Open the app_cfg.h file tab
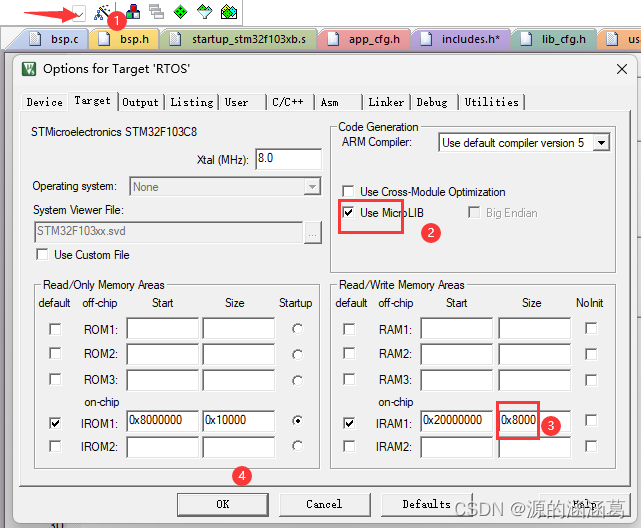 (364, 39)
